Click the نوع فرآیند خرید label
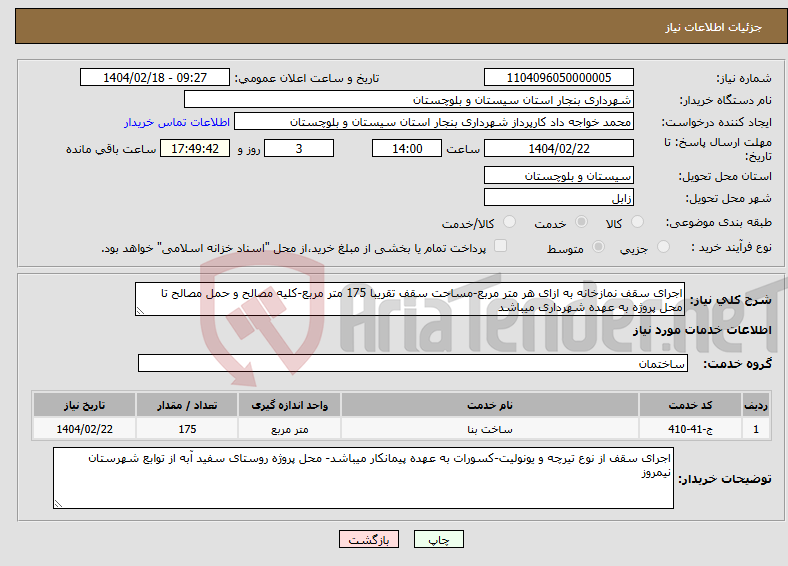The width and height of the screenshot is (788, 566). (x=732, y=247)
